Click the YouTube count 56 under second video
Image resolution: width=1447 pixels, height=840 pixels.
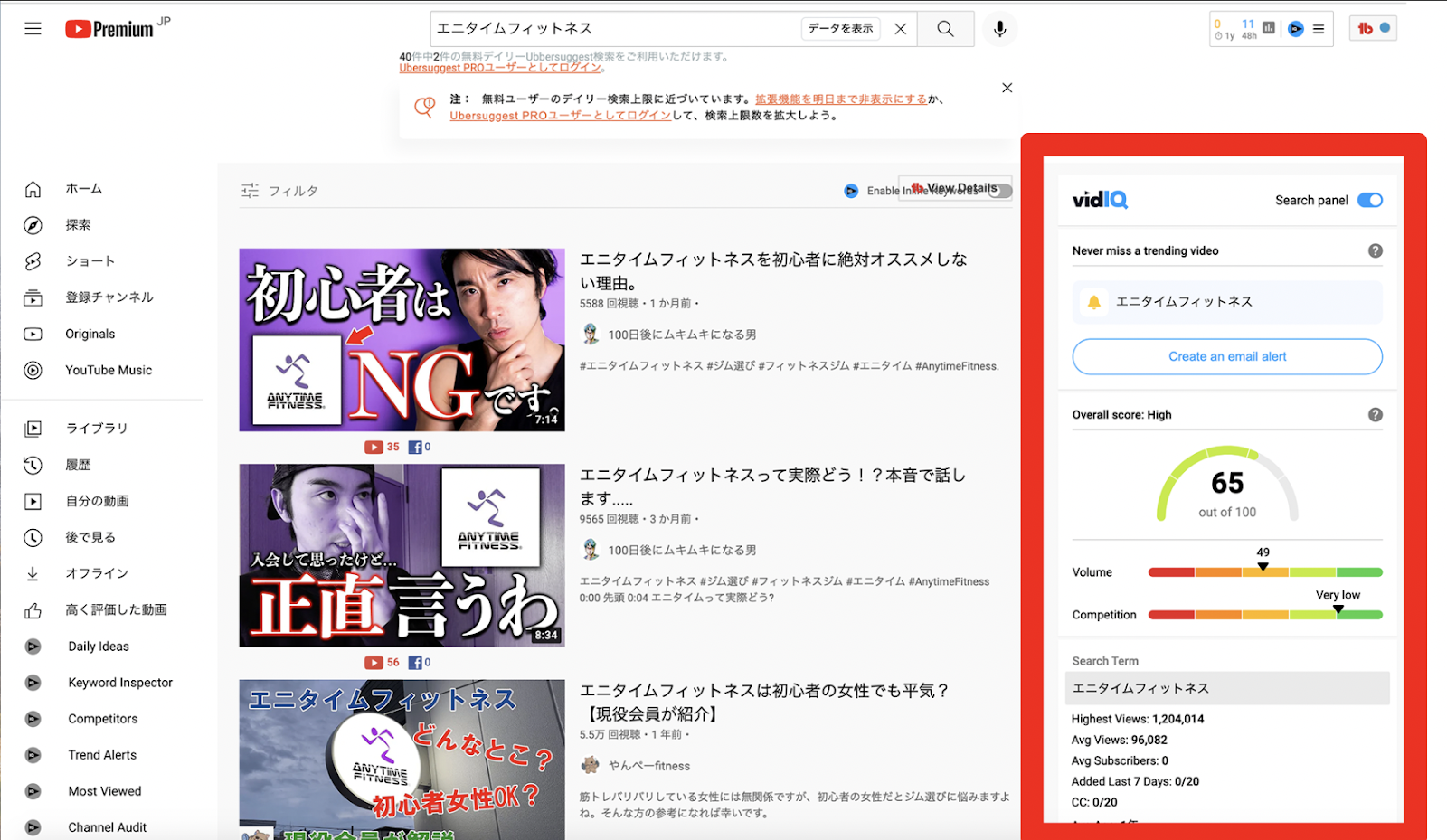[382, 663]
